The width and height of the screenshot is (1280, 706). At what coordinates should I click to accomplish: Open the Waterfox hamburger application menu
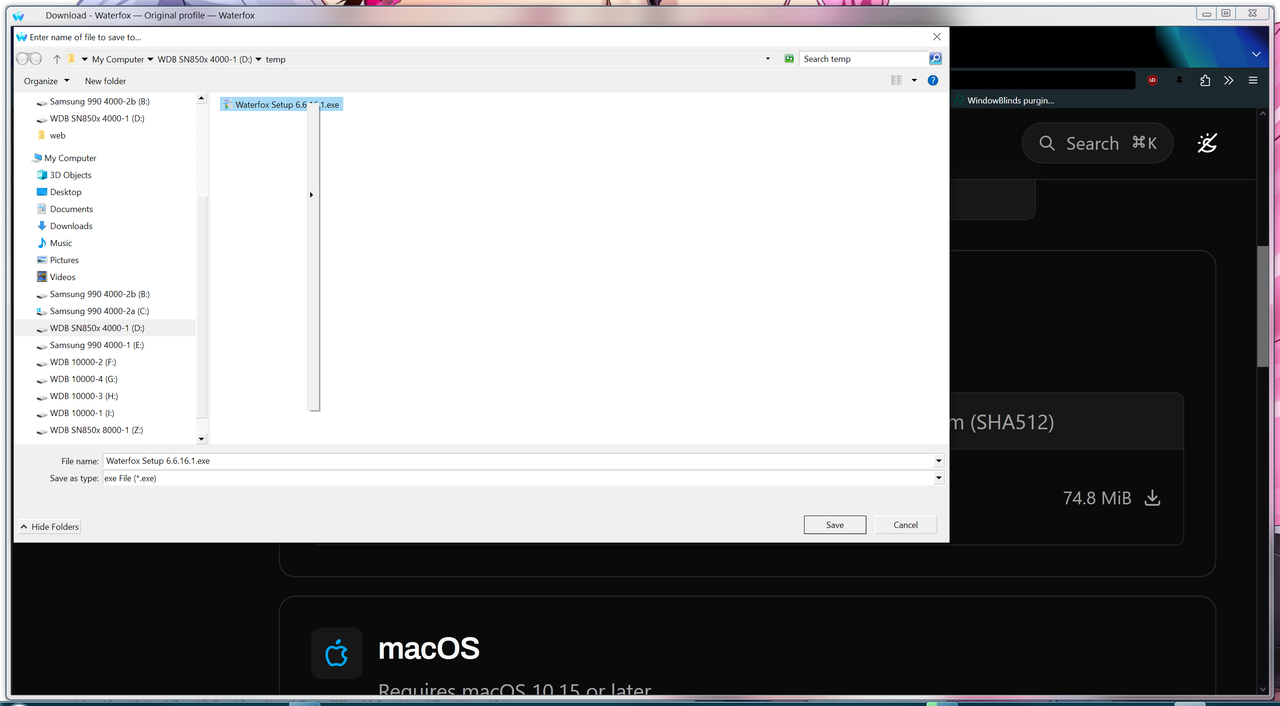(x=1253, y=80)
